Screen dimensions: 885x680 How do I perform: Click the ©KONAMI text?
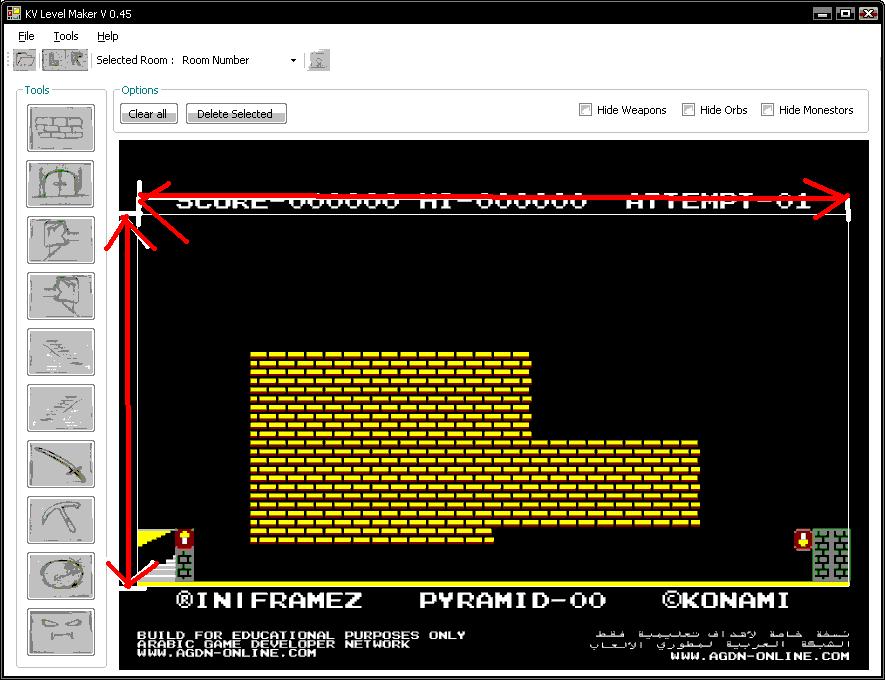point(725,600)
